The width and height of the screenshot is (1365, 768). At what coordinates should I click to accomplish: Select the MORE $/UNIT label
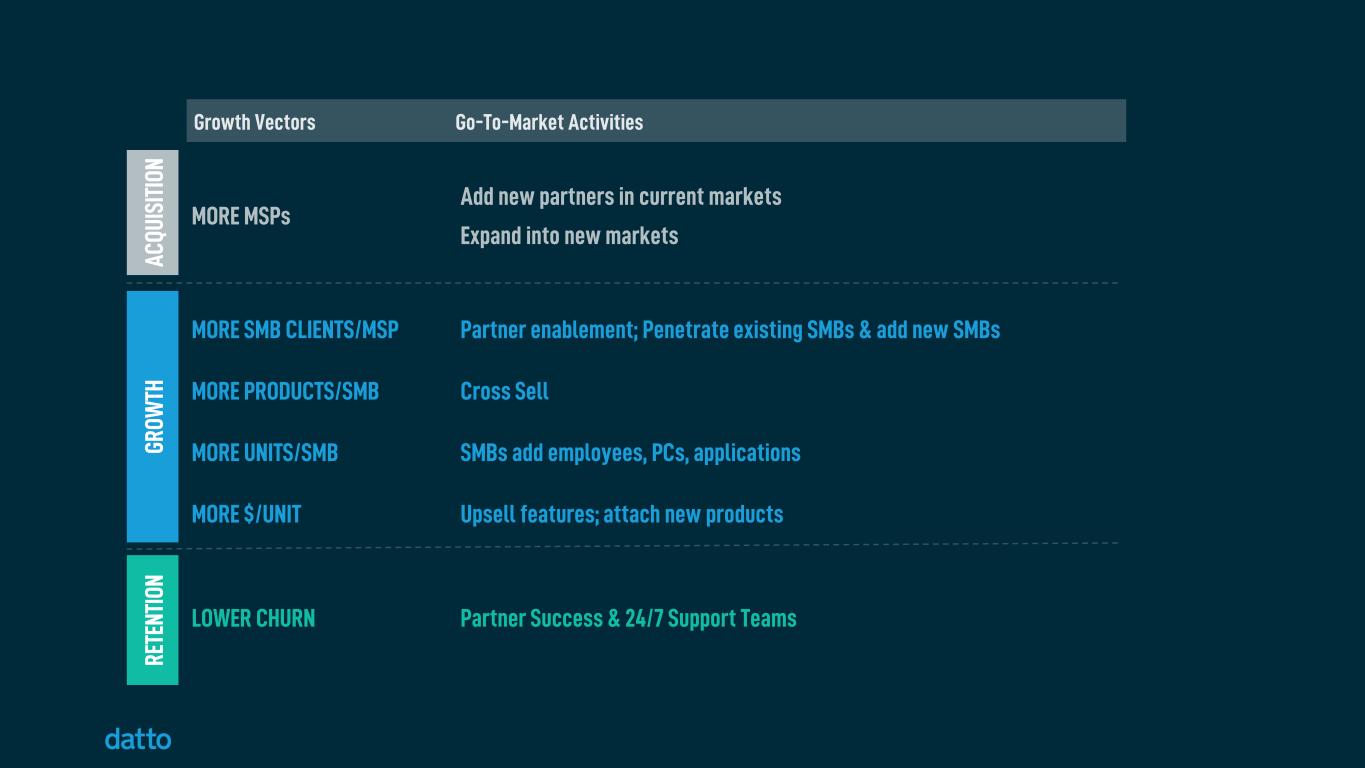click(x=246, y=514)
